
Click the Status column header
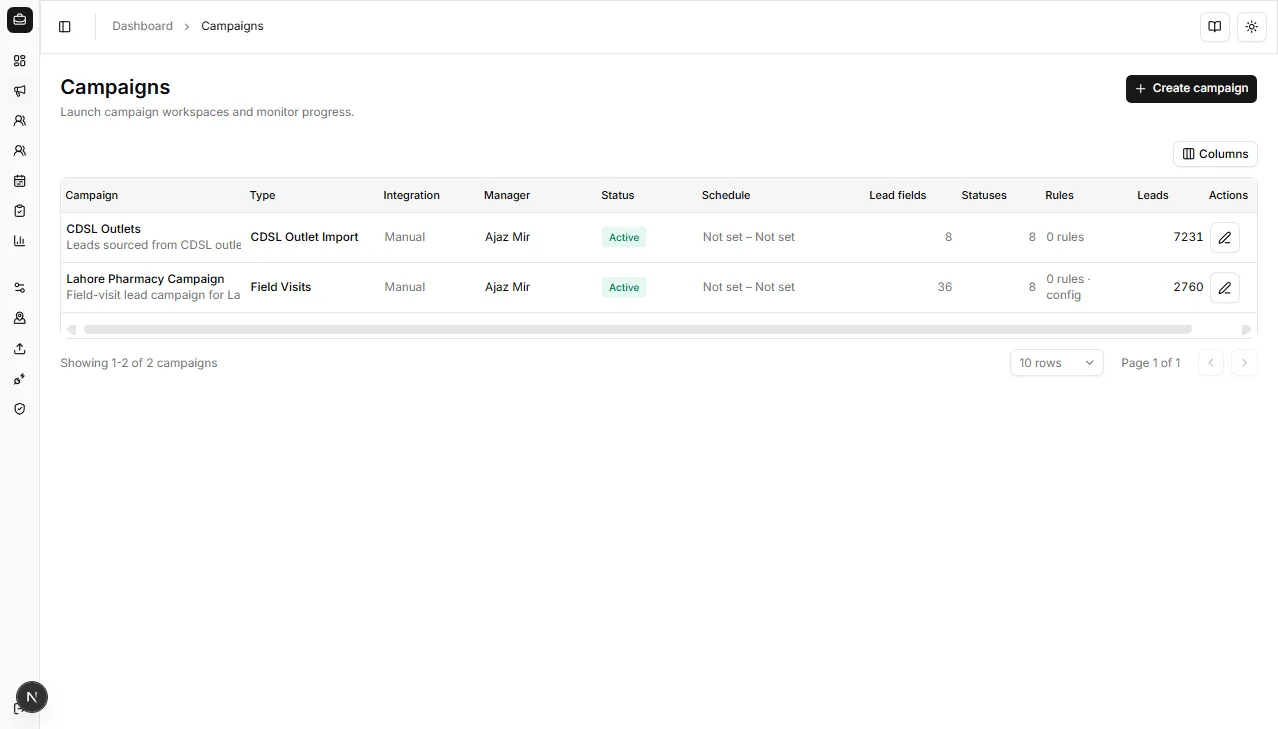pos(618,195)
